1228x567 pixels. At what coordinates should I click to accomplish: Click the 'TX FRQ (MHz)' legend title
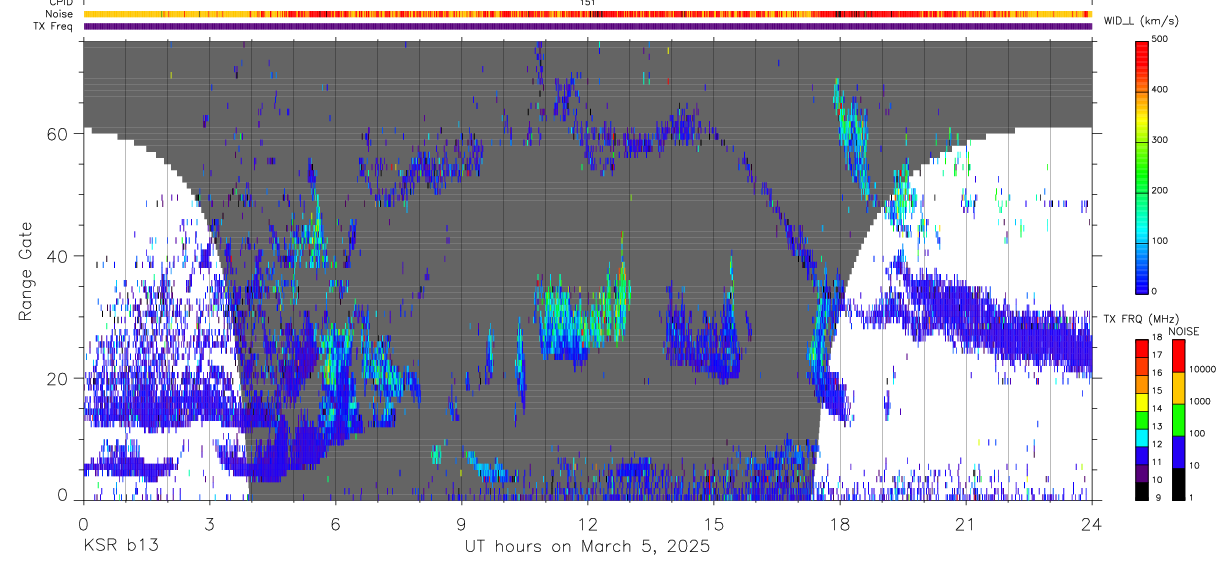click(x=1140, y=318)
